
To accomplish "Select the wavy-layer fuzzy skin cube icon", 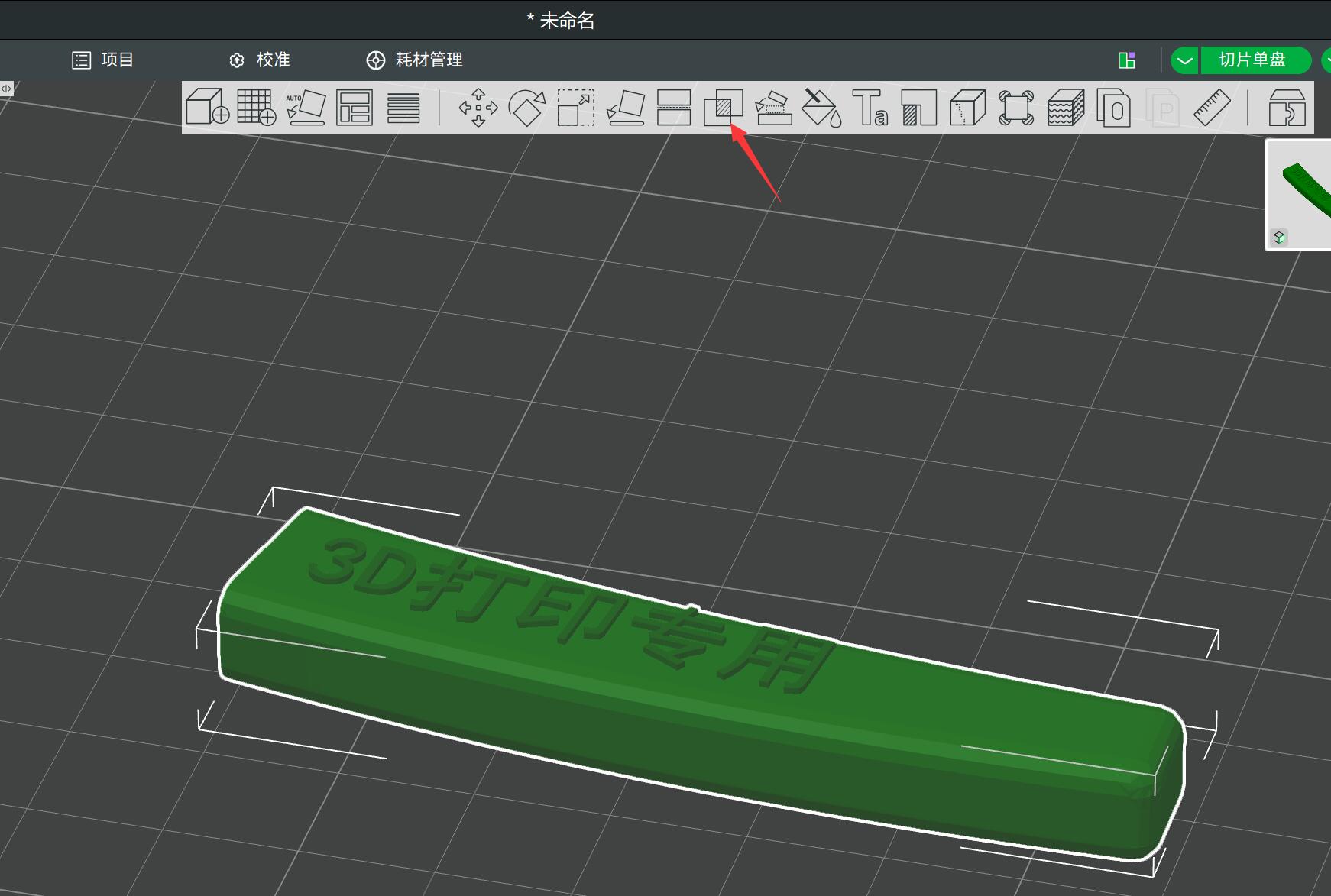I will click(x=1066, y=107).
